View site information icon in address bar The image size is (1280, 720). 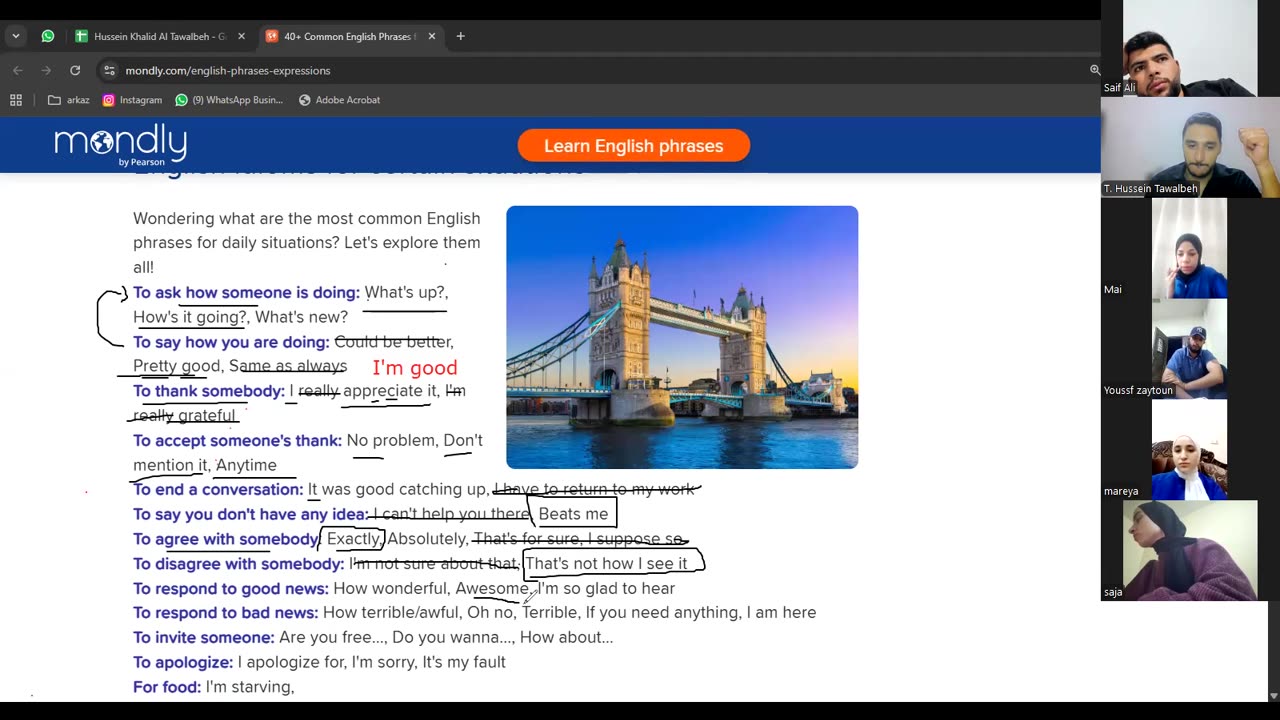pos(110,70)
